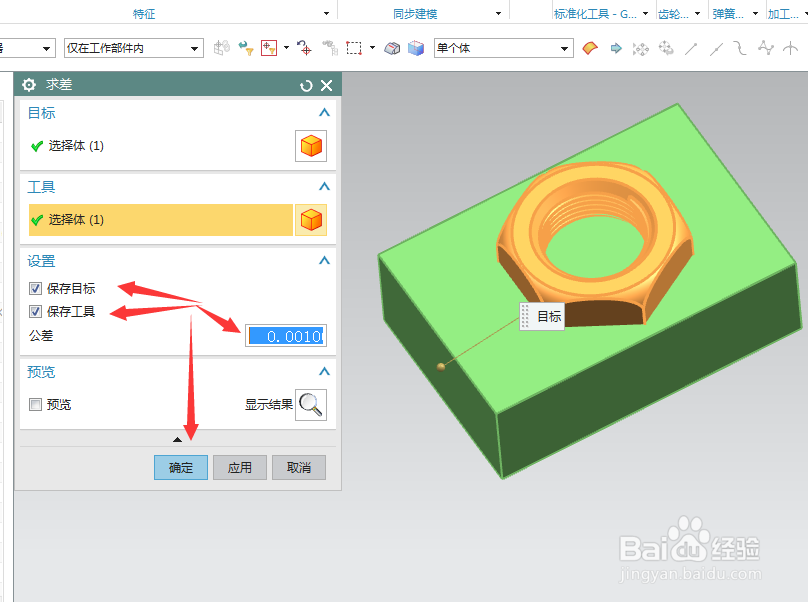Open the dropdown arrow beside selection filter icon

287,48
